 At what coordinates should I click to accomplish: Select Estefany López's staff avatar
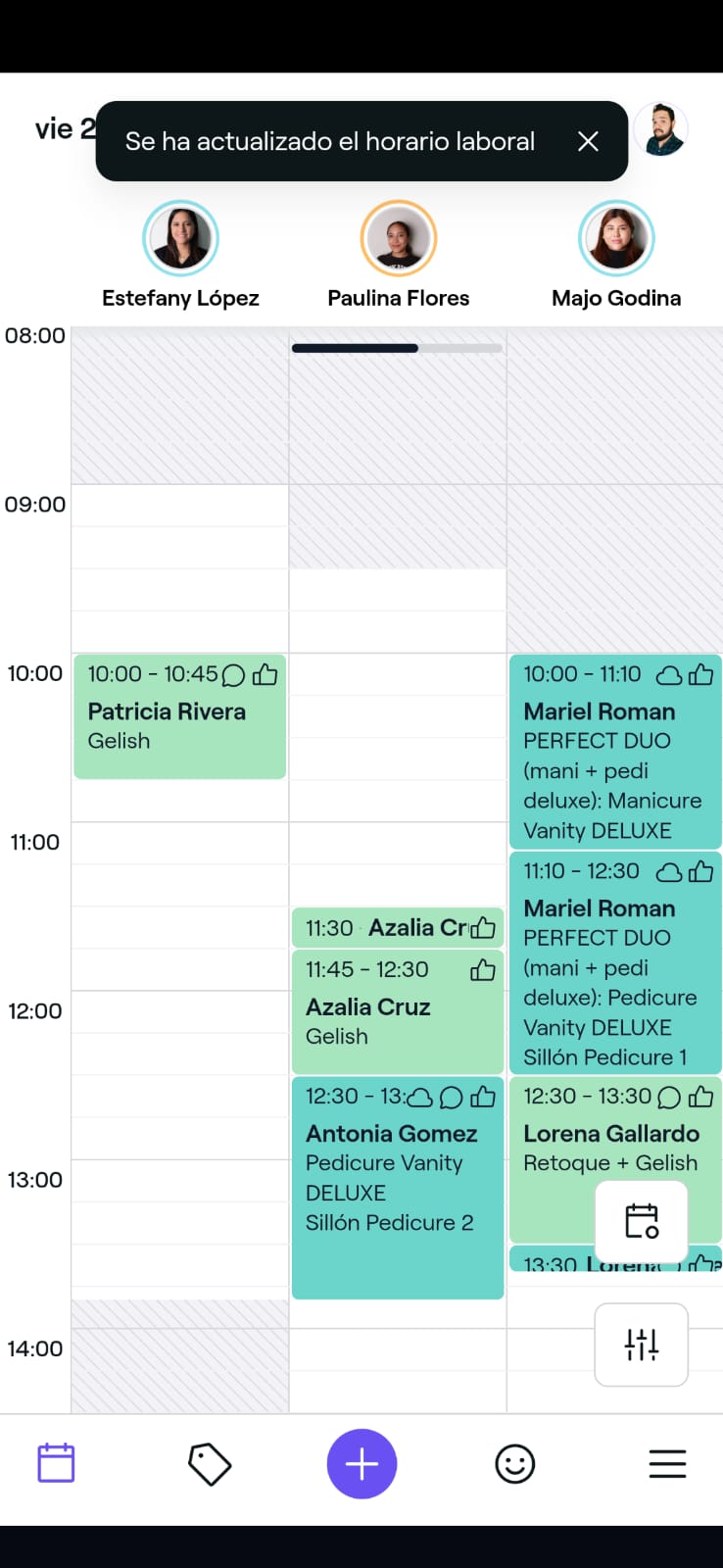click(180, 238)
